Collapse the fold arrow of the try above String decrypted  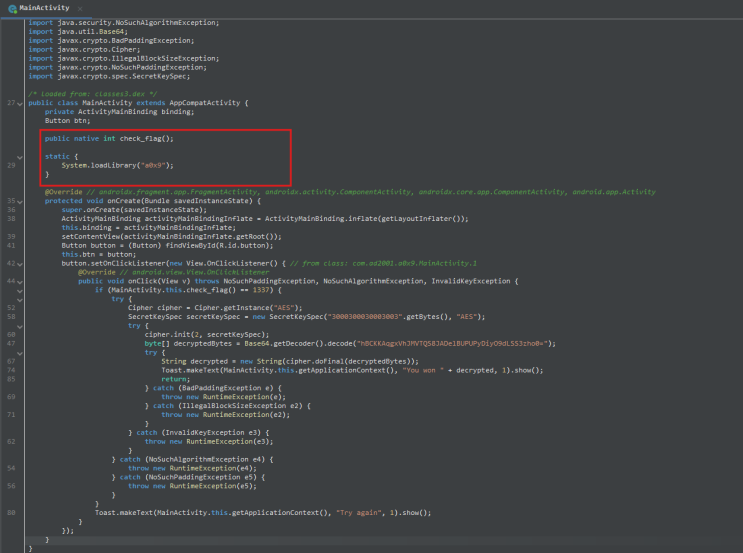(x=20, y=353)
